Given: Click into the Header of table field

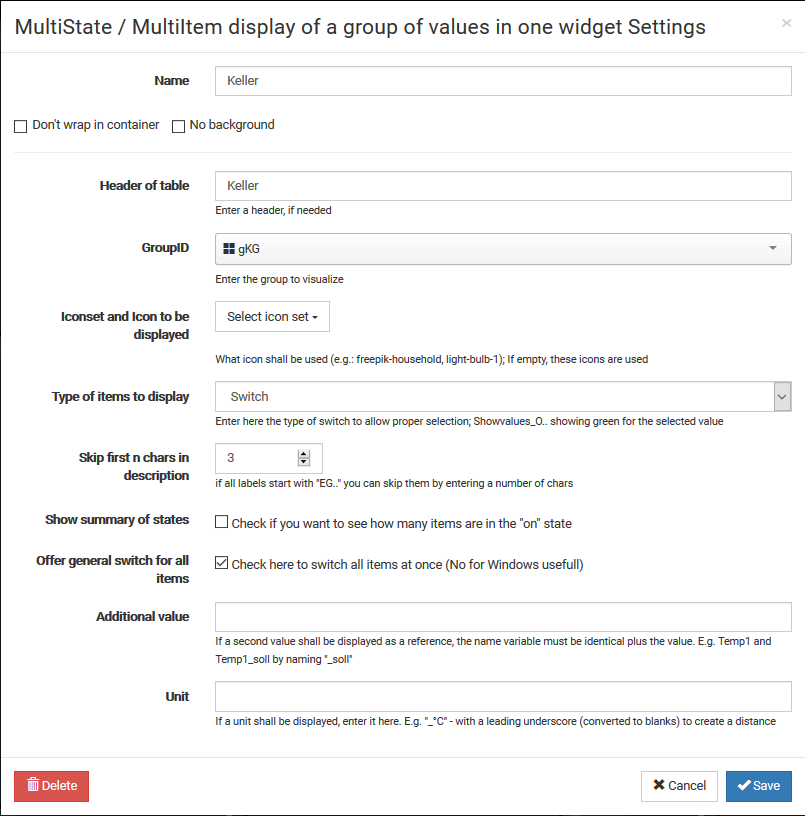Looking at the screenshot, I should click(503, 186).
